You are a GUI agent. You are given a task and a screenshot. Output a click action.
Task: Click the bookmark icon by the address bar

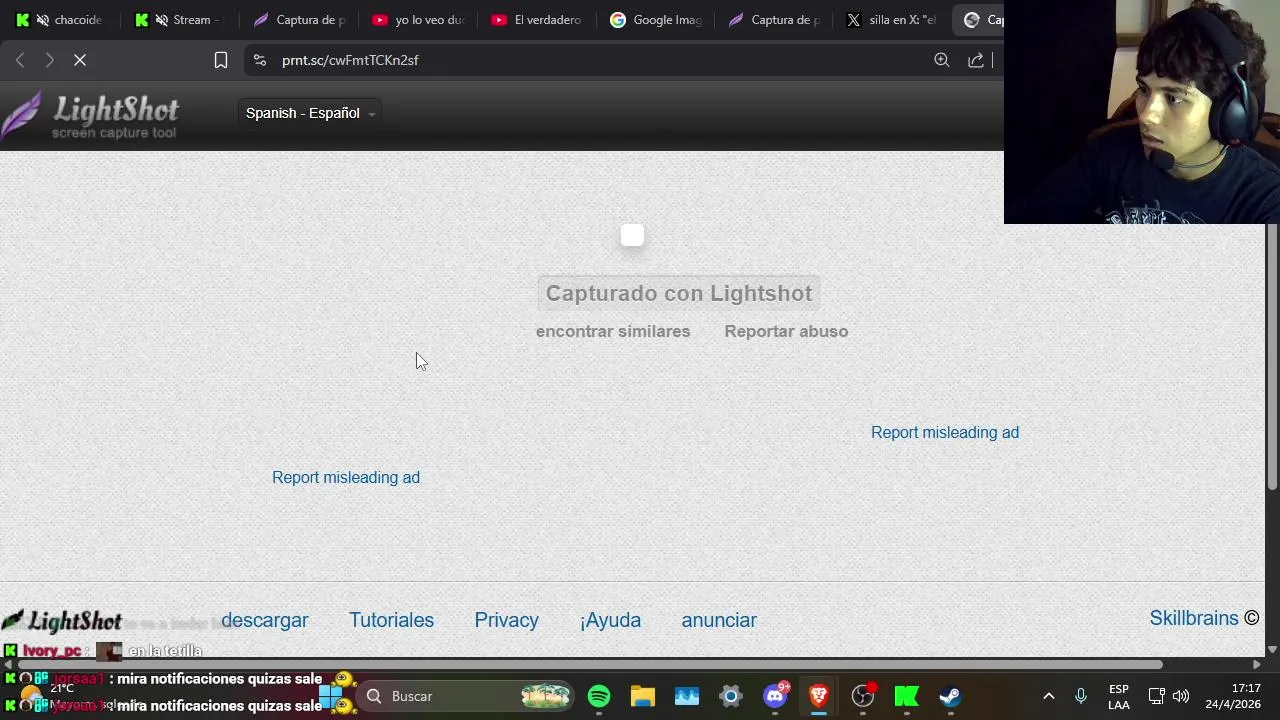point(221,60)
